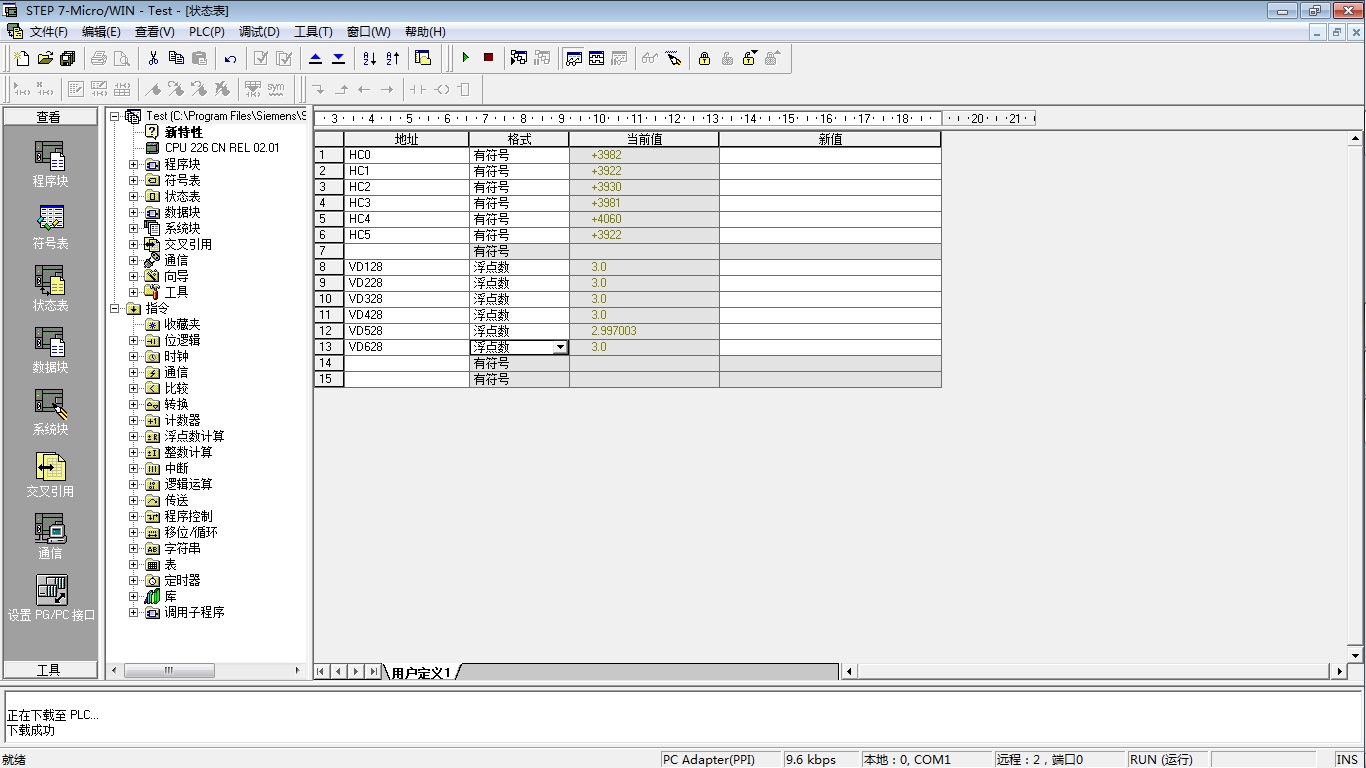Click the yellow lock force icon
Image resolution: width=1366 pixels, height=768 pixels.
coord(704,58)
